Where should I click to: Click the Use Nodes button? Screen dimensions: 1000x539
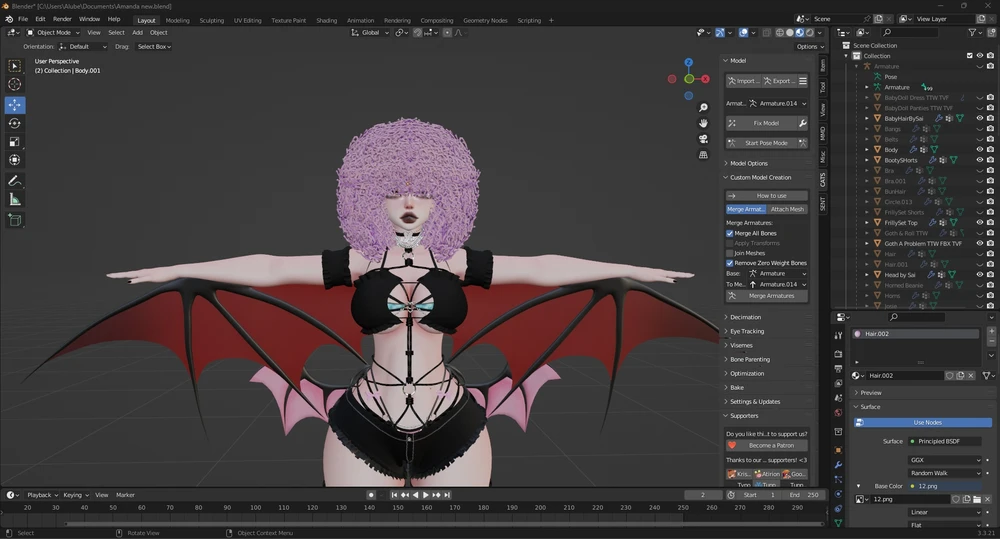coord(923,422)
